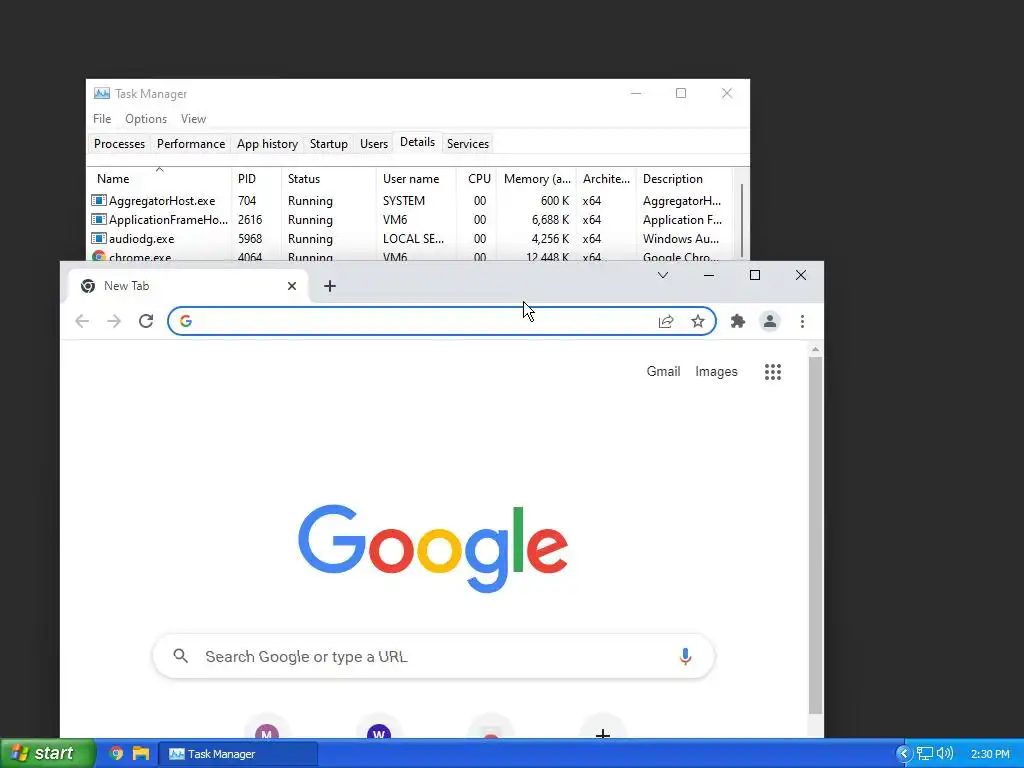Switch to the Services tab
This screenshot has width=1024, height=768.
[468, 144]
